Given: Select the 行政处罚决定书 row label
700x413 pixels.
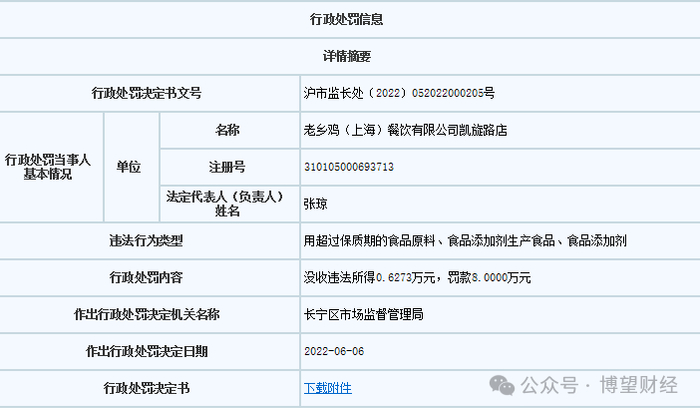Looking at the screenshot, I should (x=146, y=388).
